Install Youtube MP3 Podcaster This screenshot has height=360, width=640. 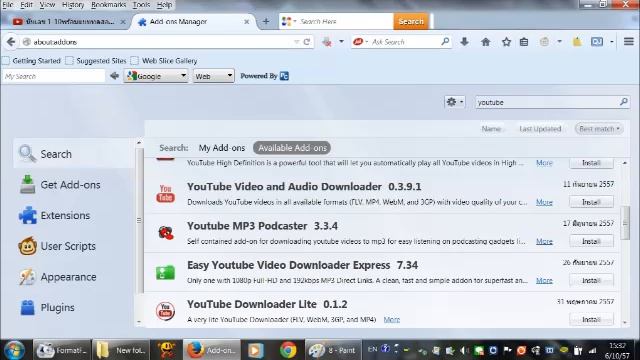[591, 241]
